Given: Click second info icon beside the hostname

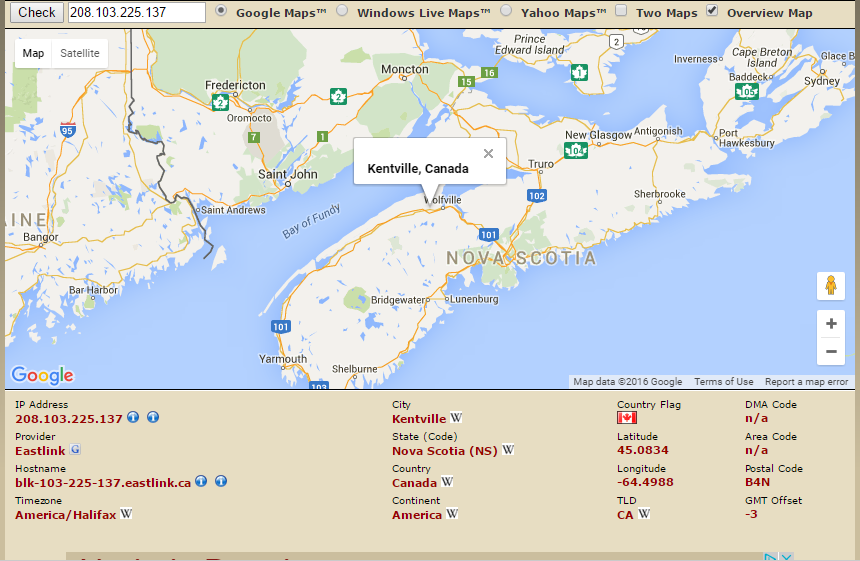Looking at the screenshot, I should tap(221, 481).
